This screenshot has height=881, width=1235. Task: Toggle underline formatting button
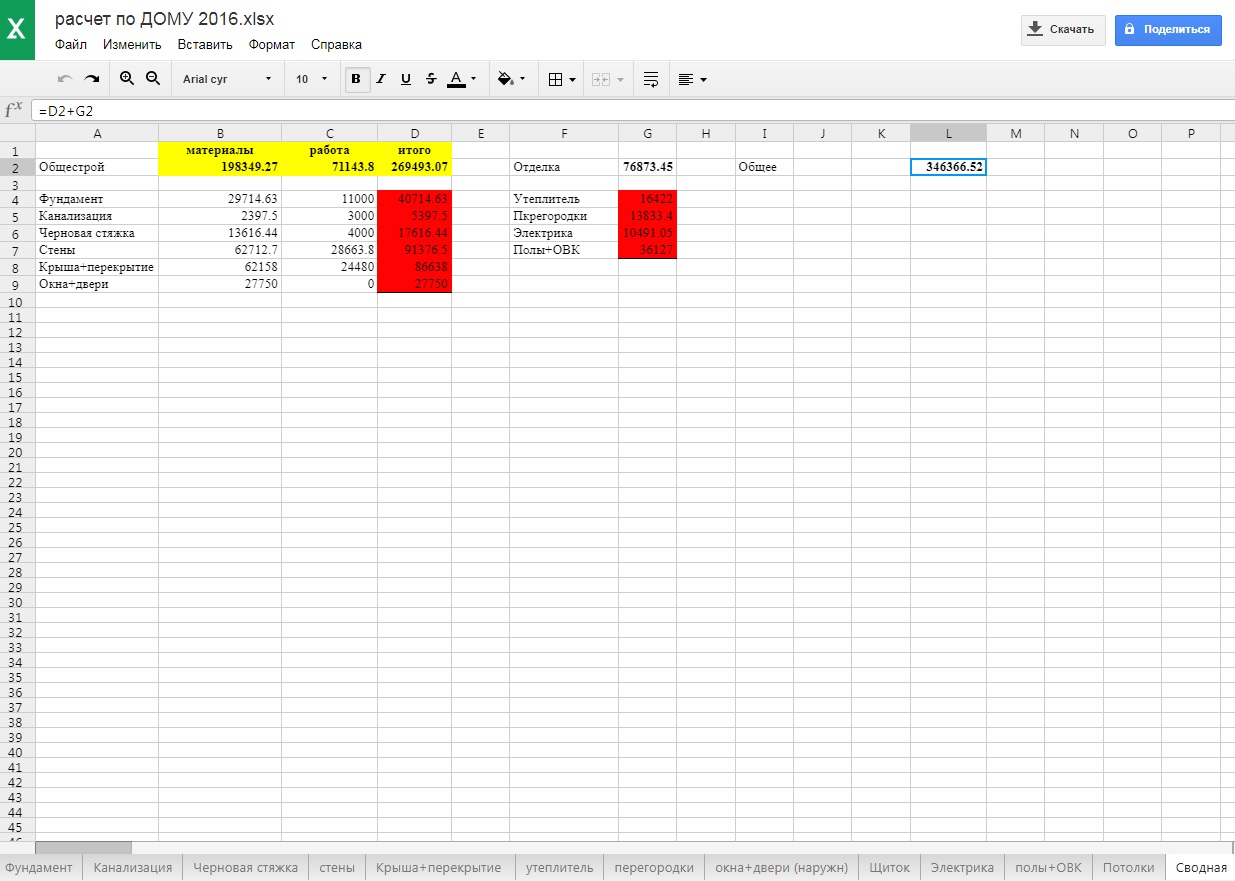[x=406, y=79]
